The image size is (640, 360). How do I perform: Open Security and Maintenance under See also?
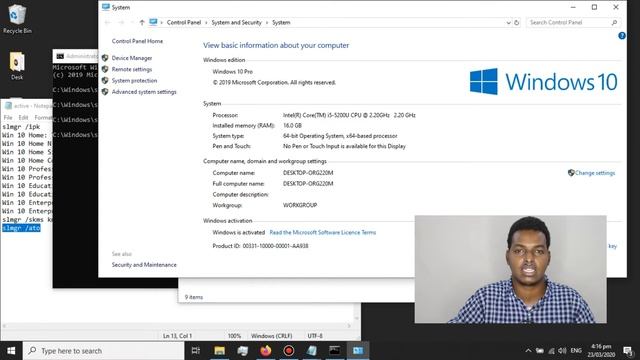[144, 265]
